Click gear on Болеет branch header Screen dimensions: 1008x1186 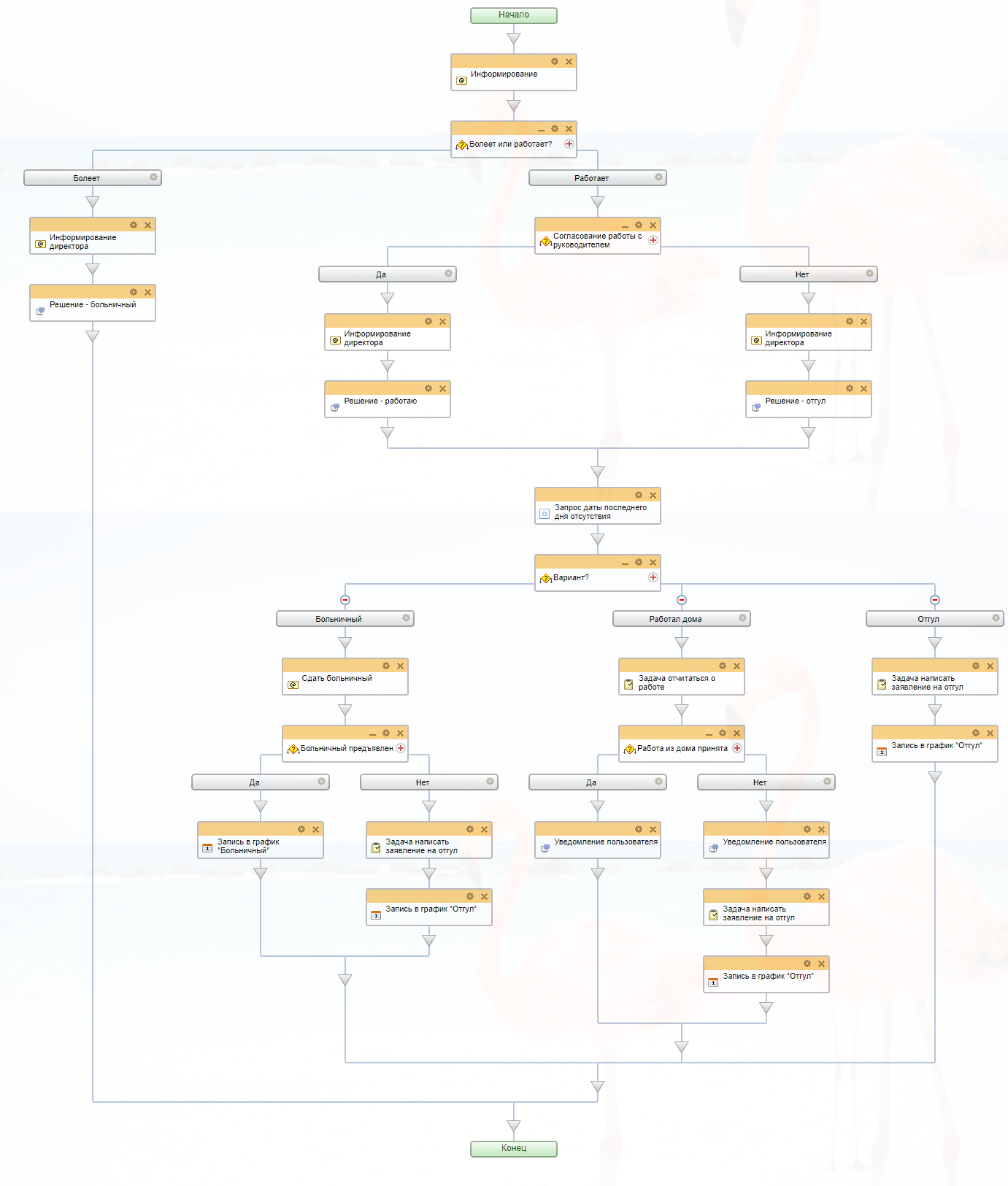point(153,177)
